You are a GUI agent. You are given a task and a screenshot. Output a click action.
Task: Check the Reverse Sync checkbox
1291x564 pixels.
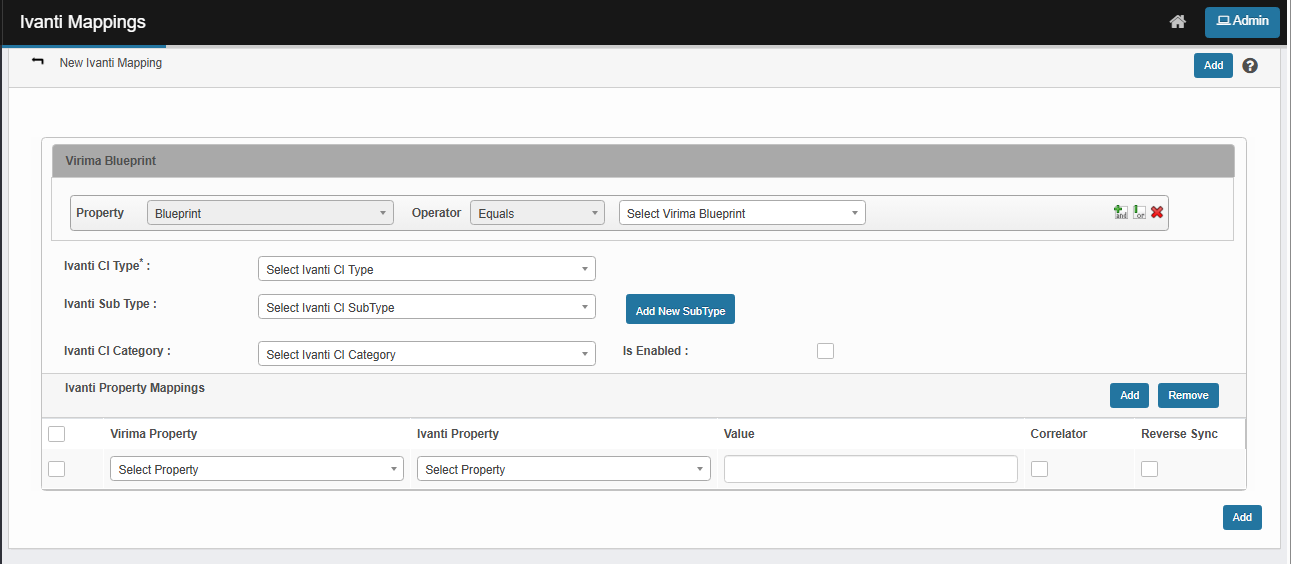click(x=1149, y=469)
